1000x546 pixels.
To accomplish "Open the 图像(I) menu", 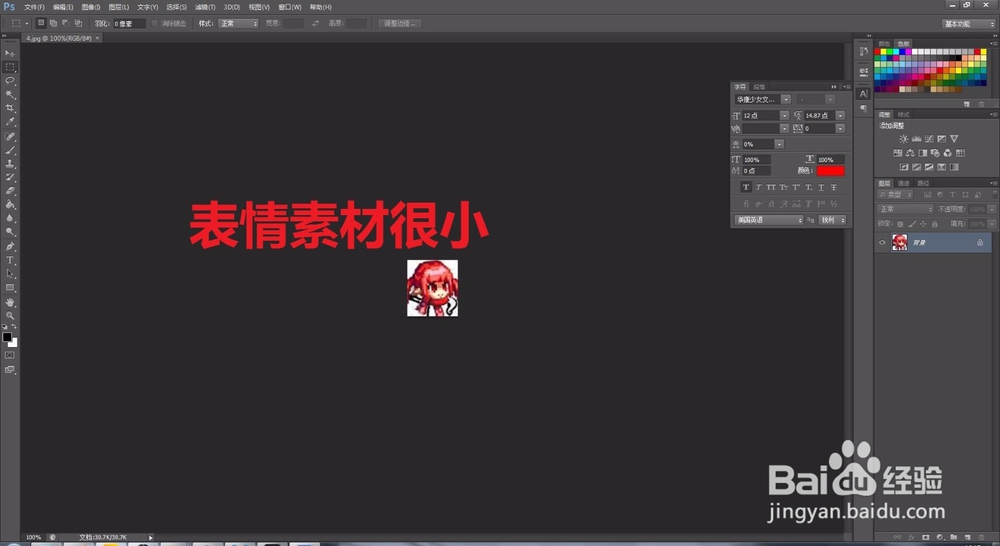I will (x=91, y=7).
